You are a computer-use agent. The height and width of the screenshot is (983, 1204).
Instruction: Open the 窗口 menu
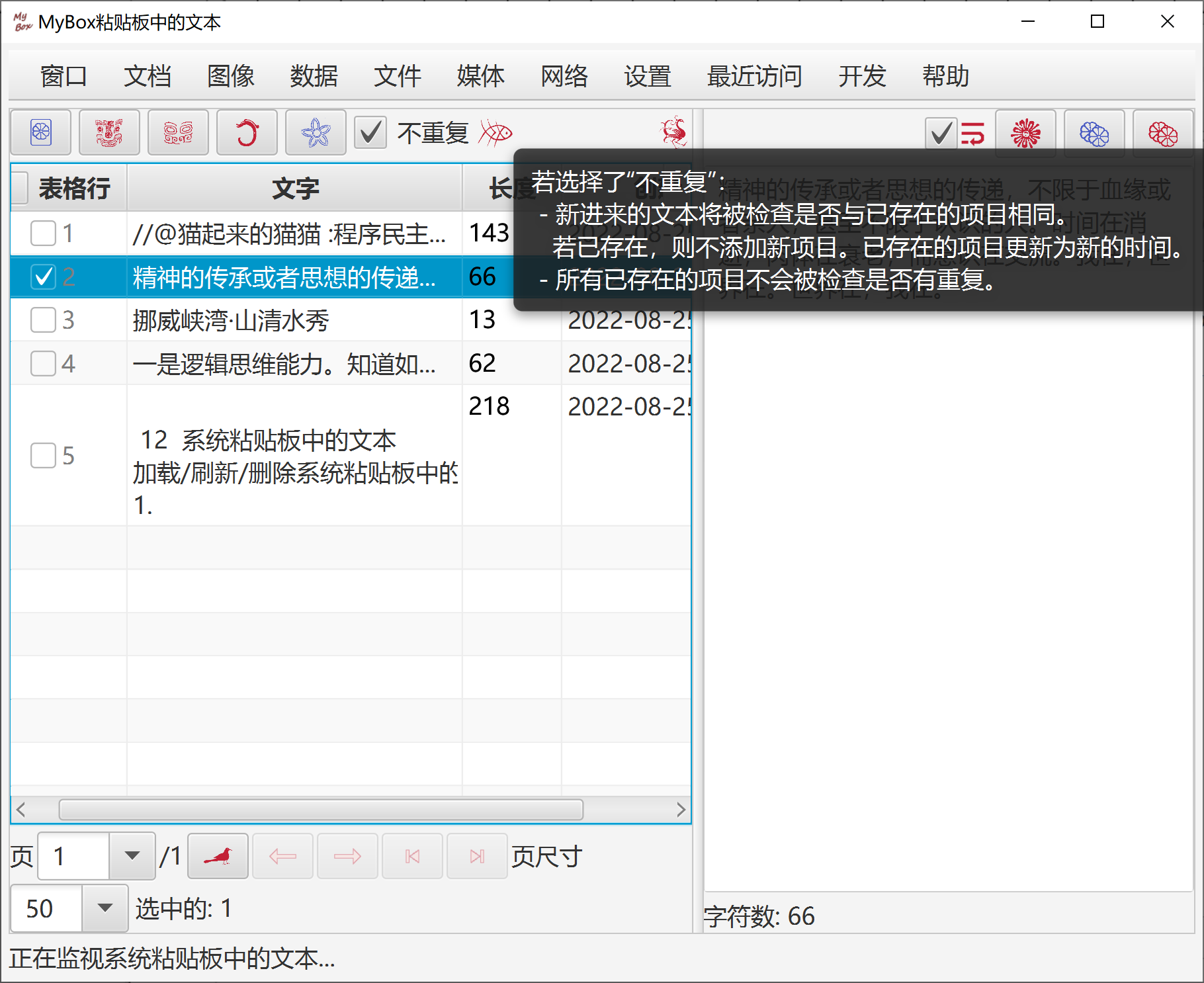pos(64,76)
